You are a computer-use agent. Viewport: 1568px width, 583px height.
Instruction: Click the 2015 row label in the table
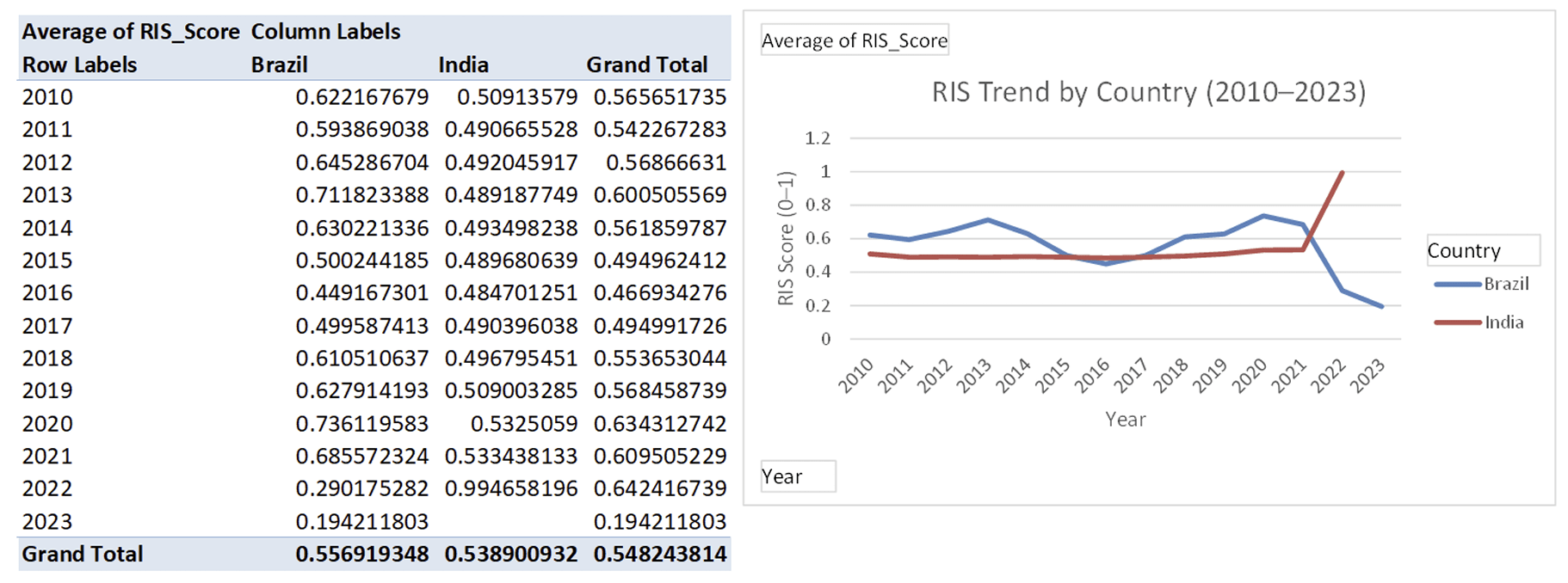tap(47, 261)
